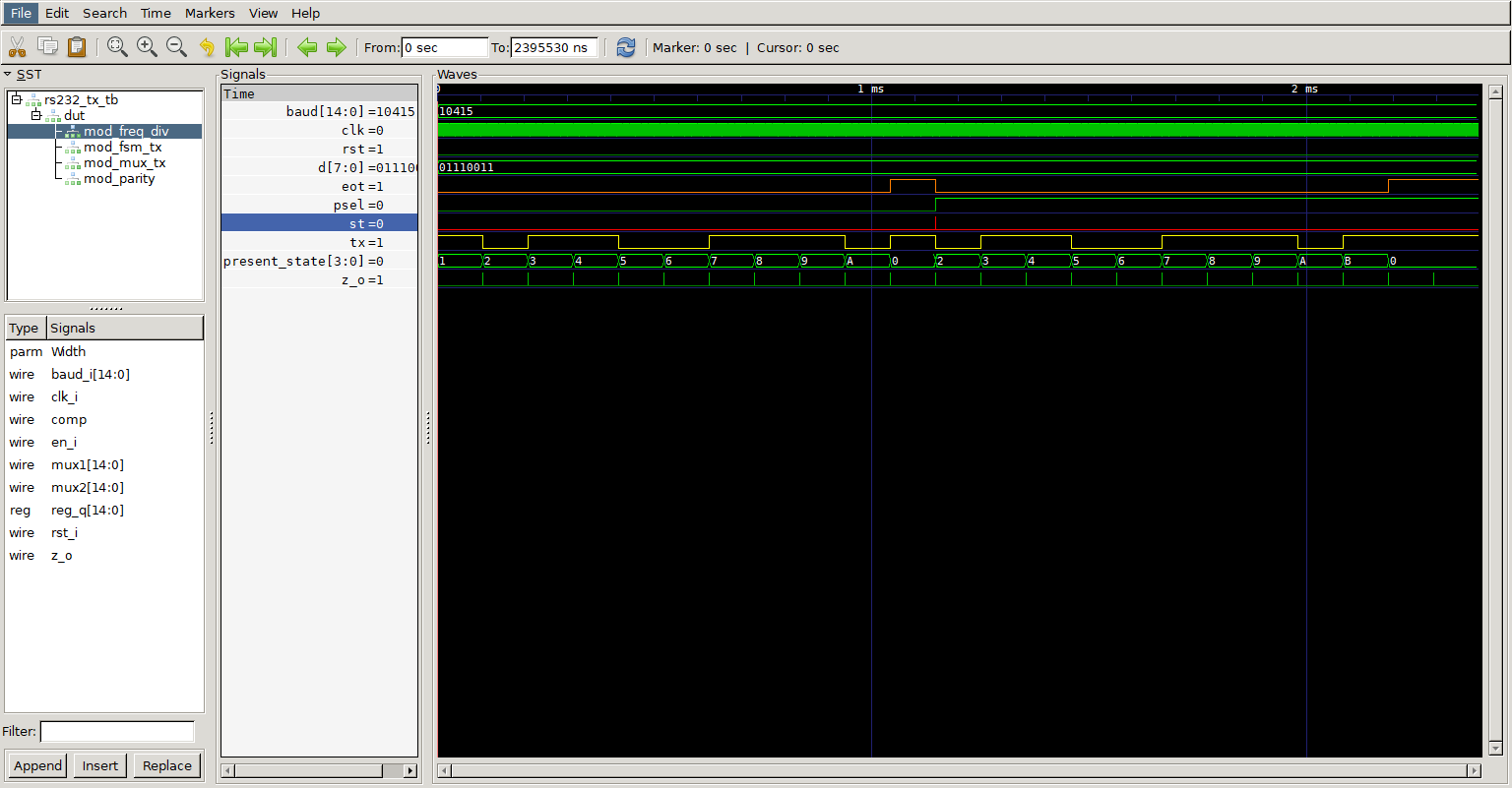Select the eot signal row
This screenshot has height=788, width=1512.
[x=319, y=186]
